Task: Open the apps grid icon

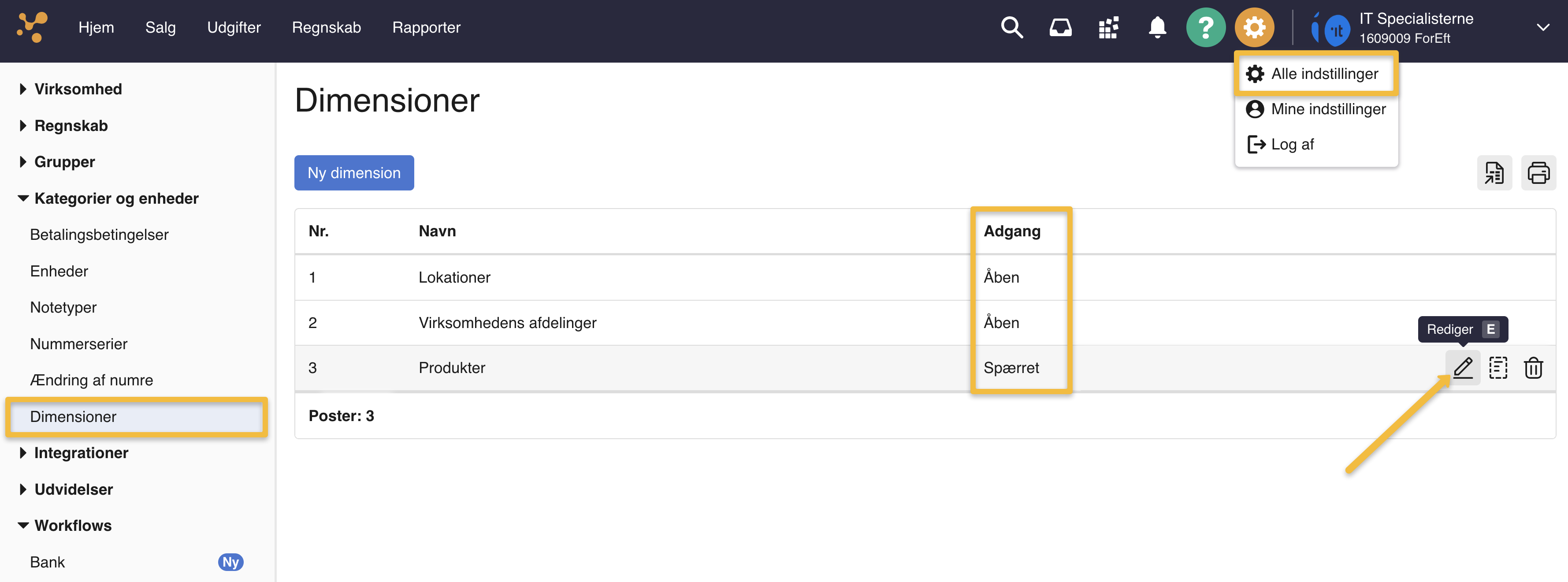Action: pos(1108,27)
